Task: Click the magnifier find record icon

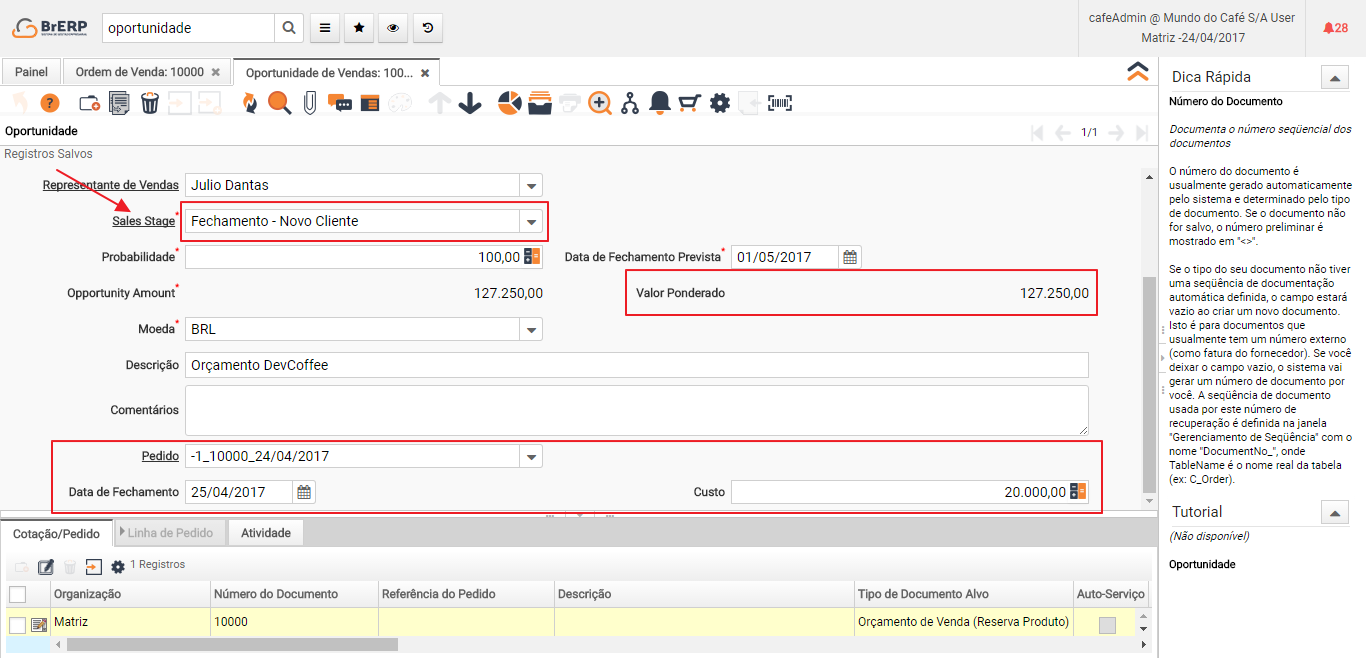Action: point(279,103)
